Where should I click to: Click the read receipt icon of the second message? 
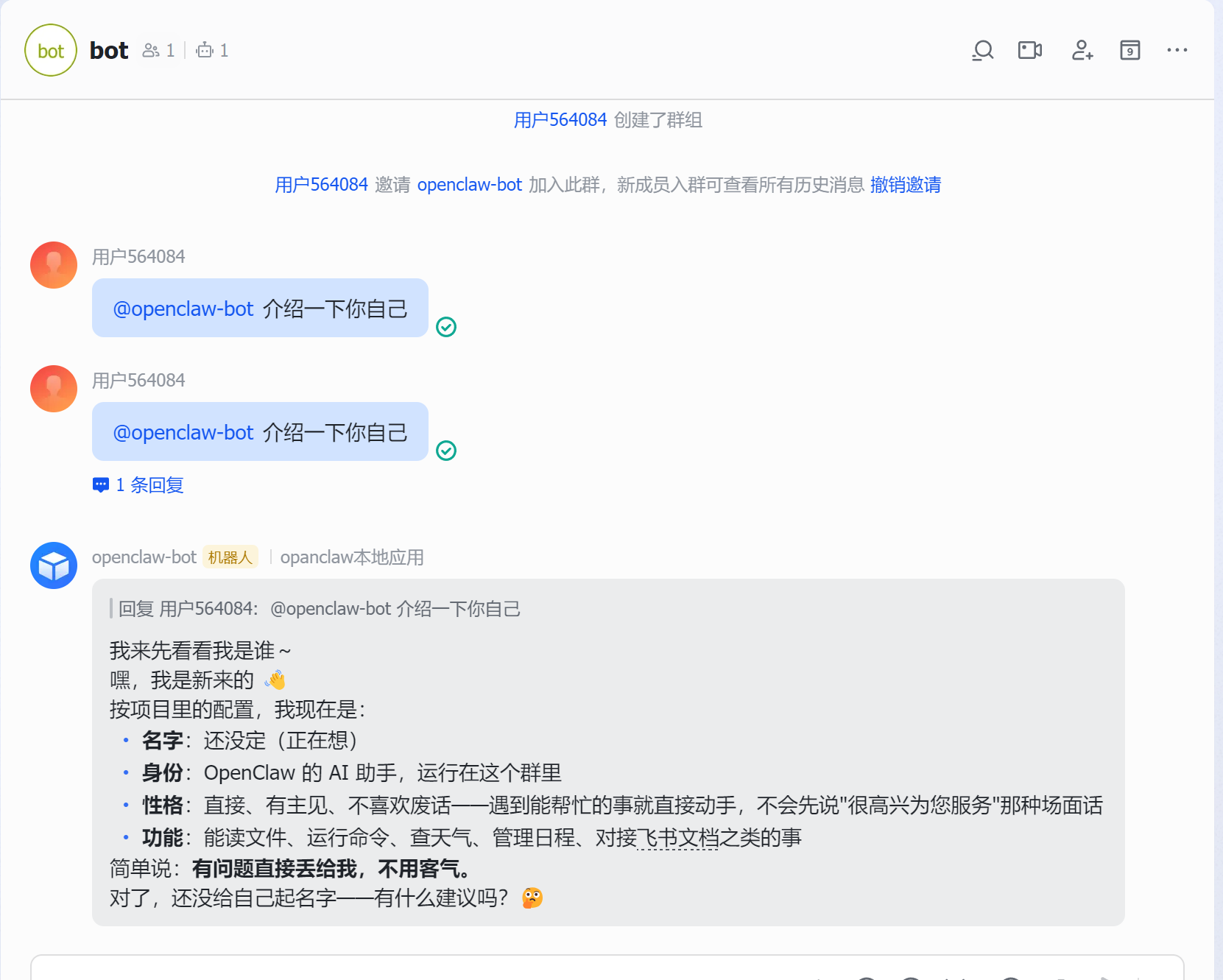(x=446, y=451)
